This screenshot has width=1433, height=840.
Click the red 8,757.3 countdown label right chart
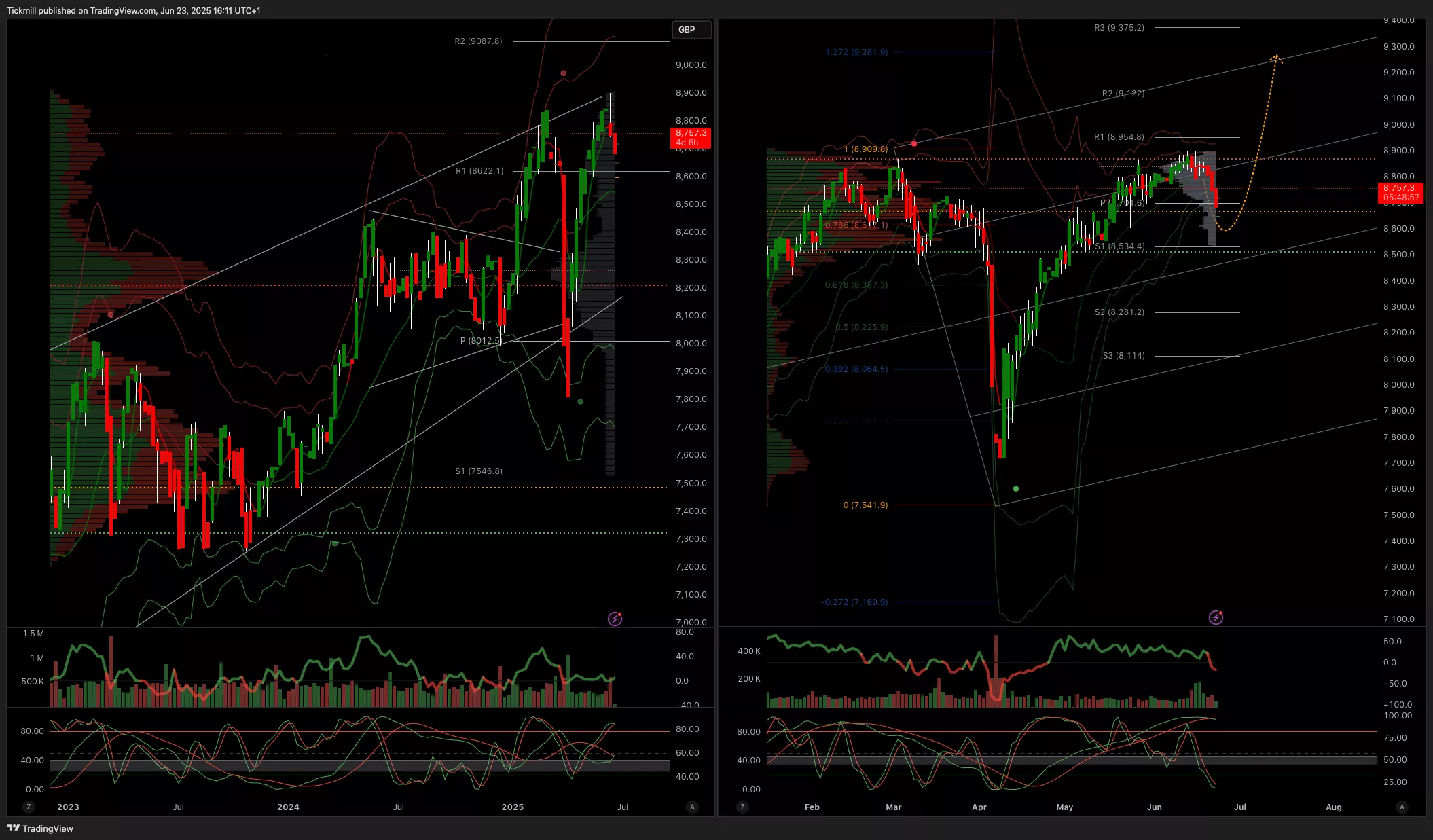point(1401,193)
